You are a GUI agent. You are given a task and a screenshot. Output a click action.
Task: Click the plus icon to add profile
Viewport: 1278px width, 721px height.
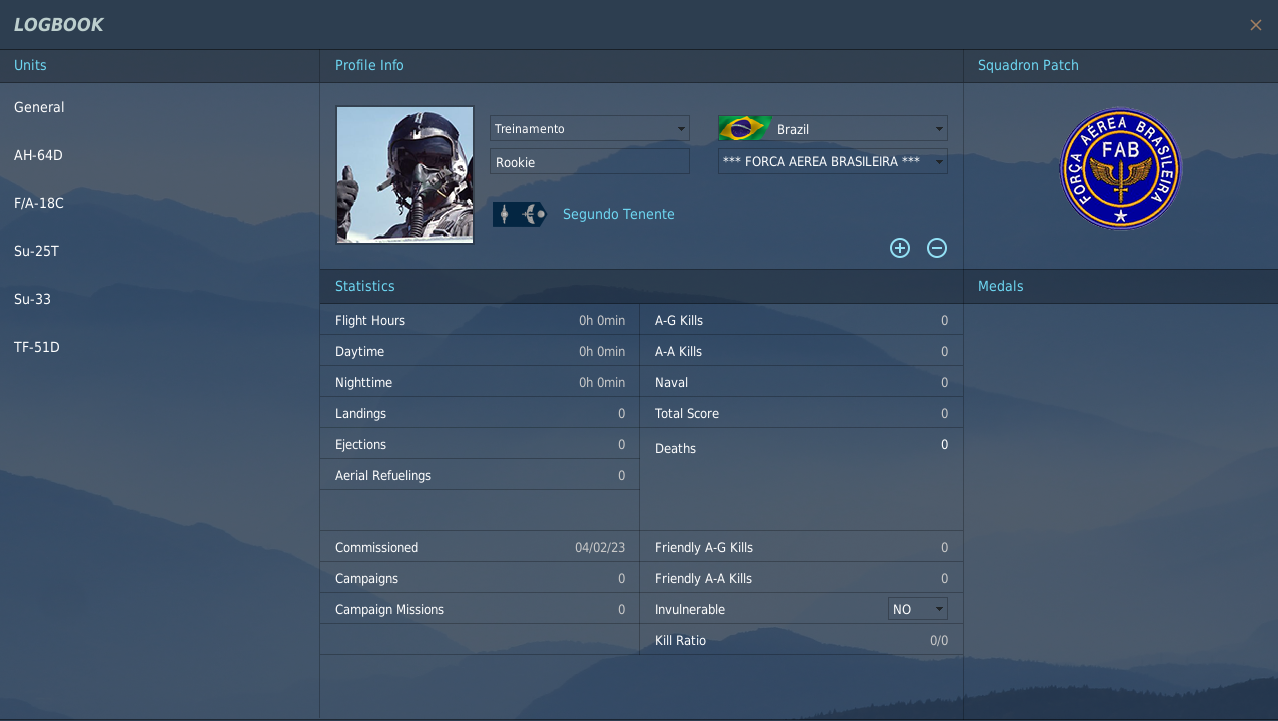[900, 248]
